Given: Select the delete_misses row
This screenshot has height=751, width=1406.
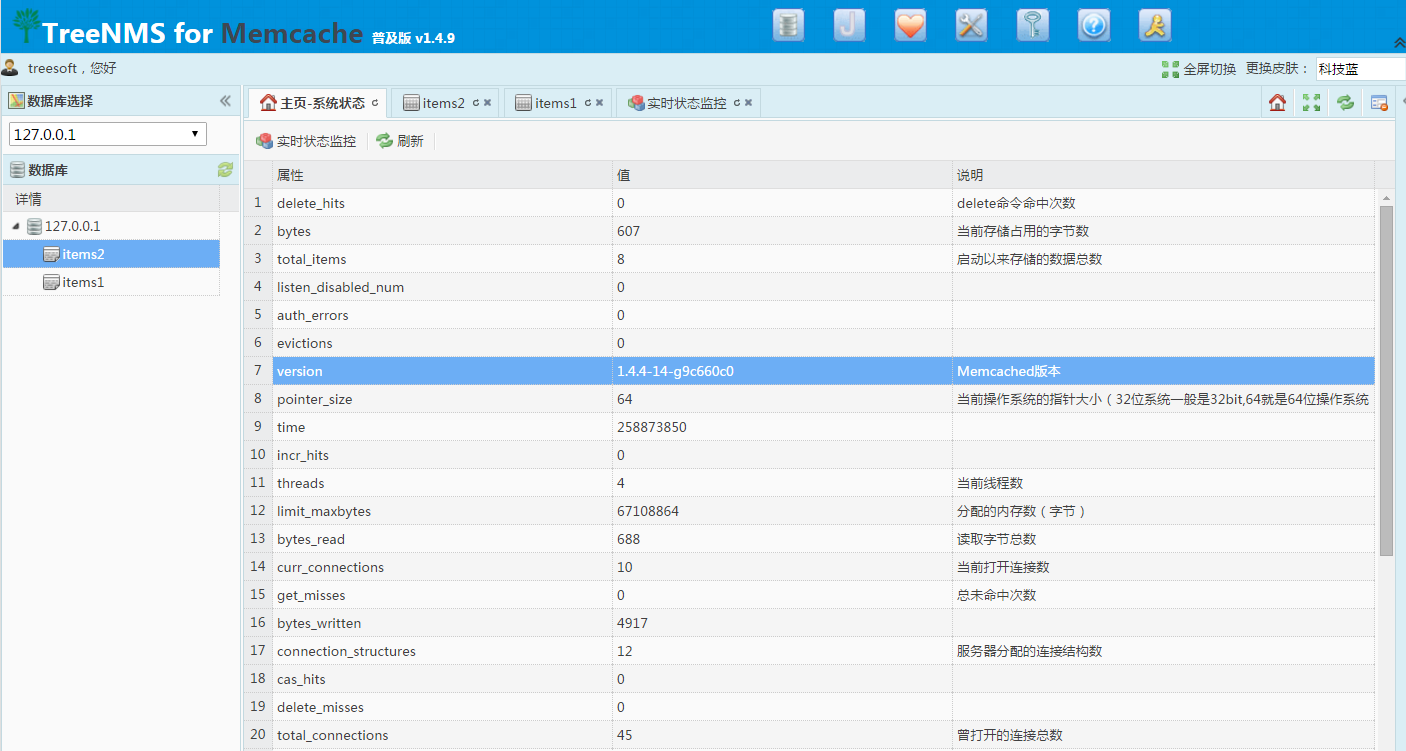Looking at the screenshot, I should 810,707.
